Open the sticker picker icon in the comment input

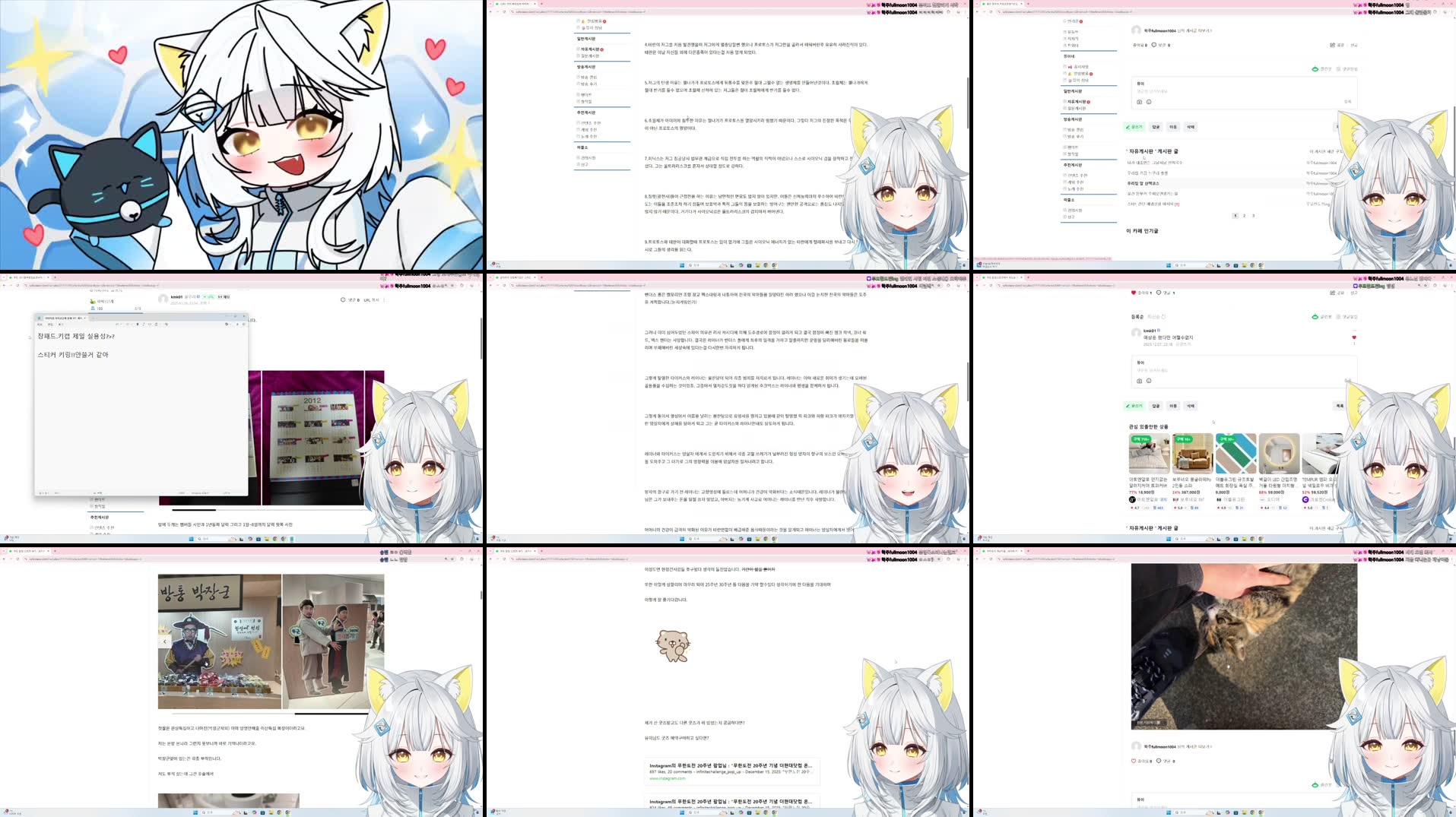pos(1148,381)
